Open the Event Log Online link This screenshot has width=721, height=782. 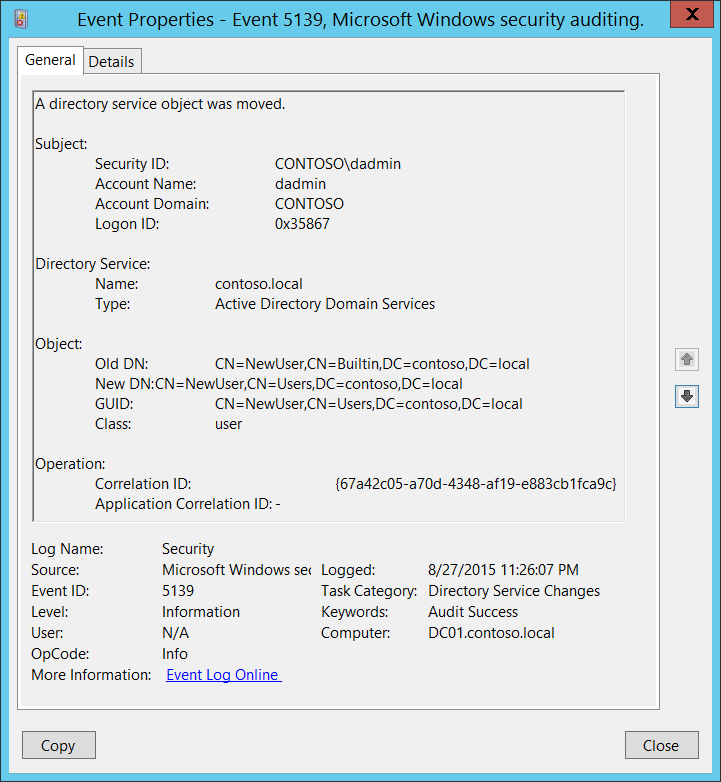(223, 675)
